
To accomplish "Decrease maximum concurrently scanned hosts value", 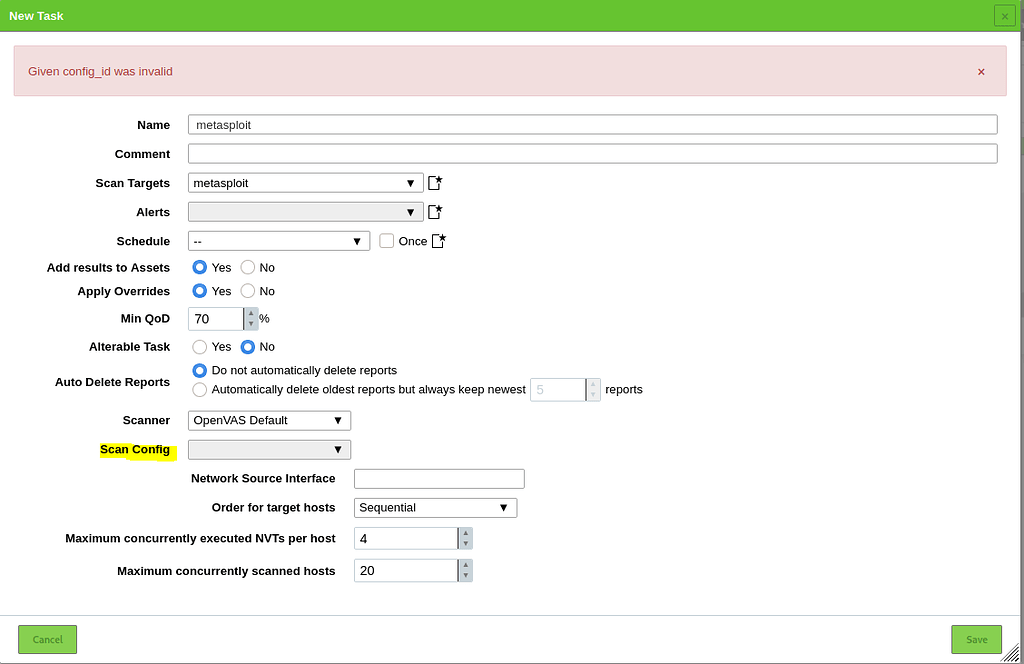I will pos(465,576).
